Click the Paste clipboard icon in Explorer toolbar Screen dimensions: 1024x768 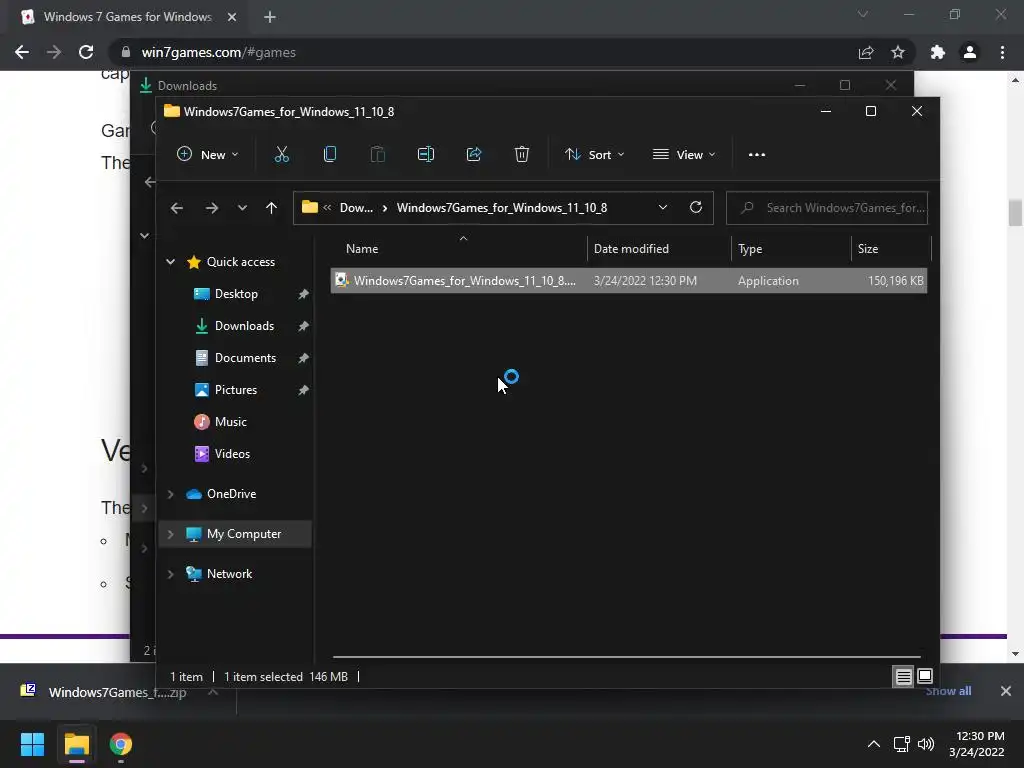(x=377, y=155)
